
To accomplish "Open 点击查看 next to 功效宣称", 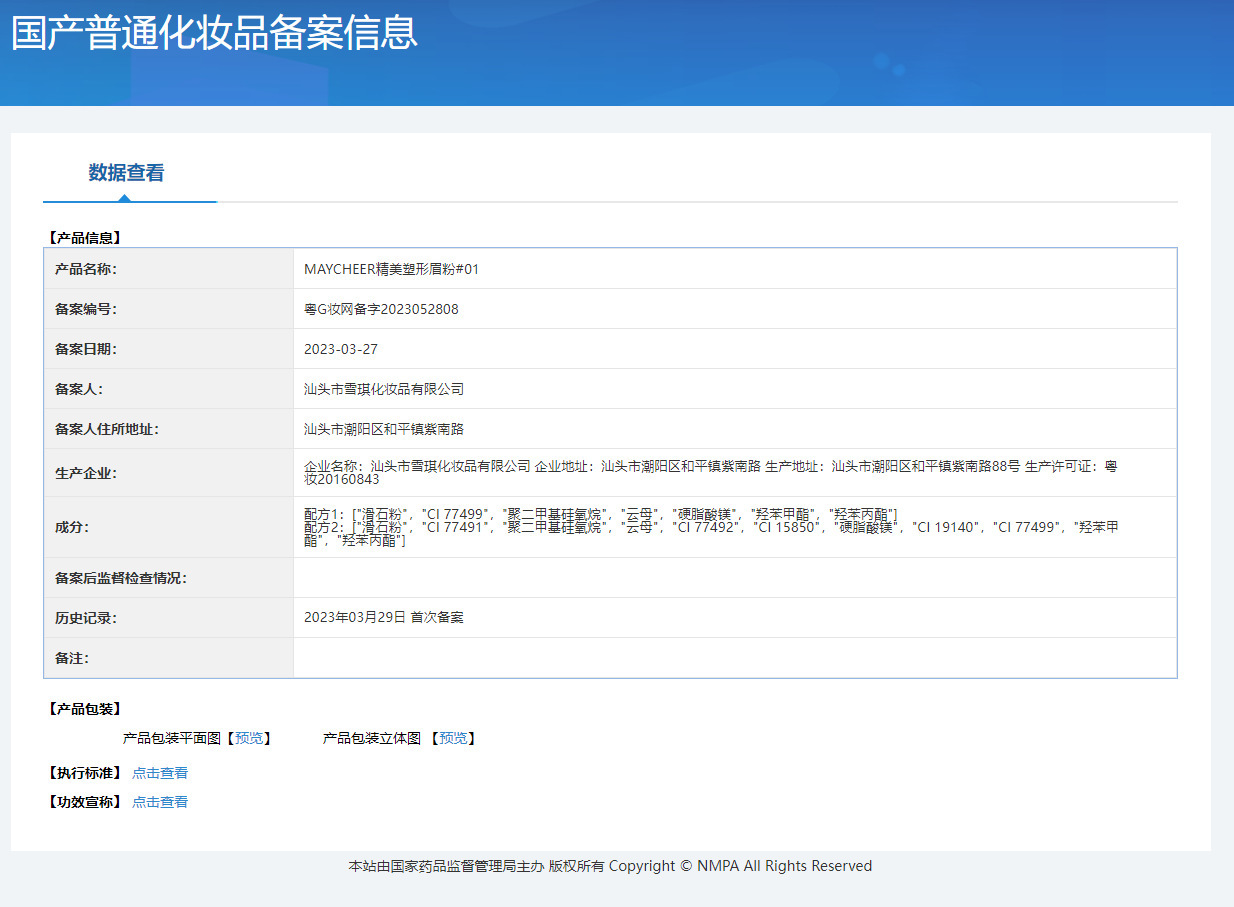I will pyautogui.click(x=160, y=802).
